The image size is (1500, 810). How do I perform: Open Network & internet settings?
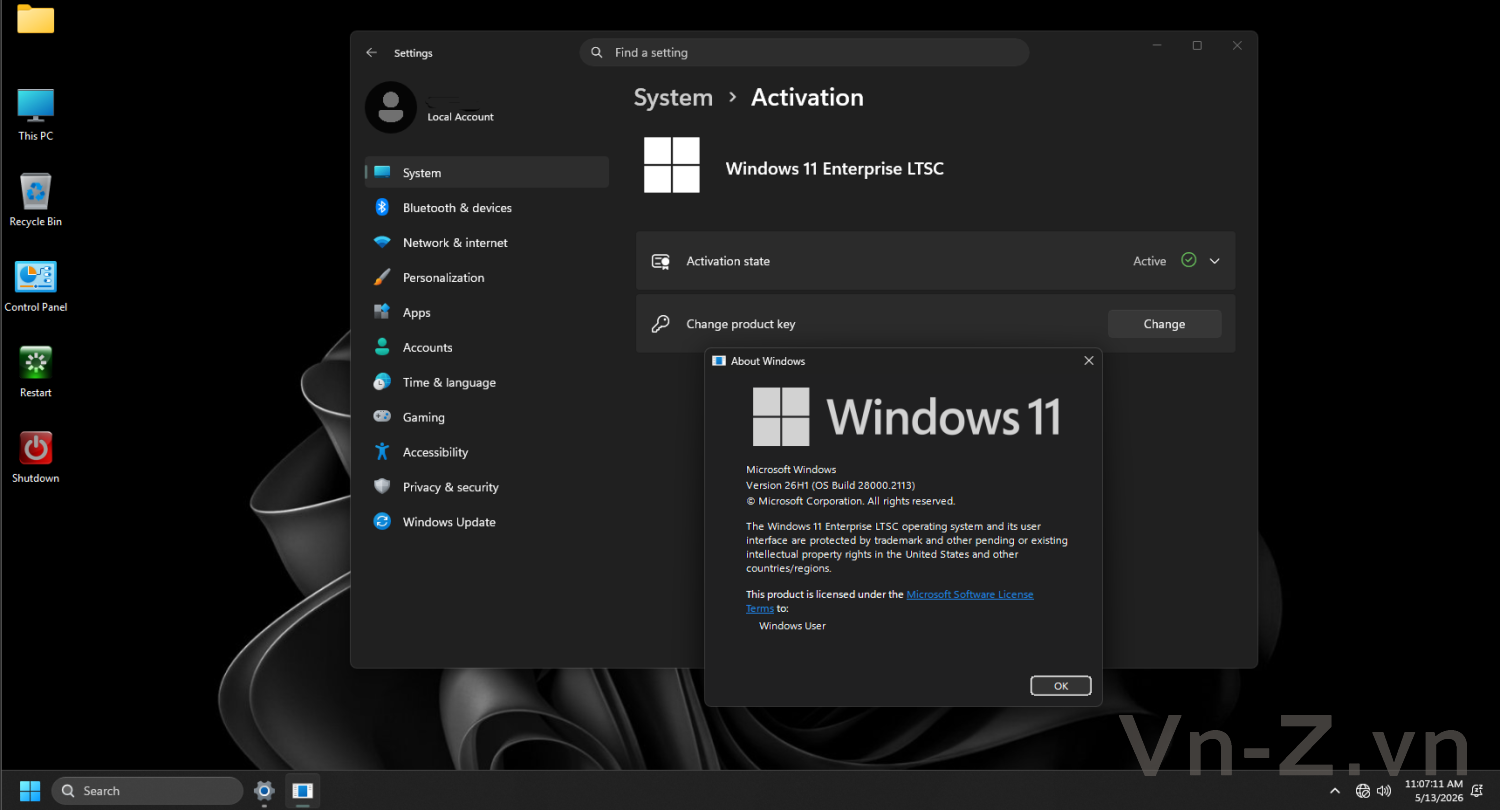tap(487, 243)
